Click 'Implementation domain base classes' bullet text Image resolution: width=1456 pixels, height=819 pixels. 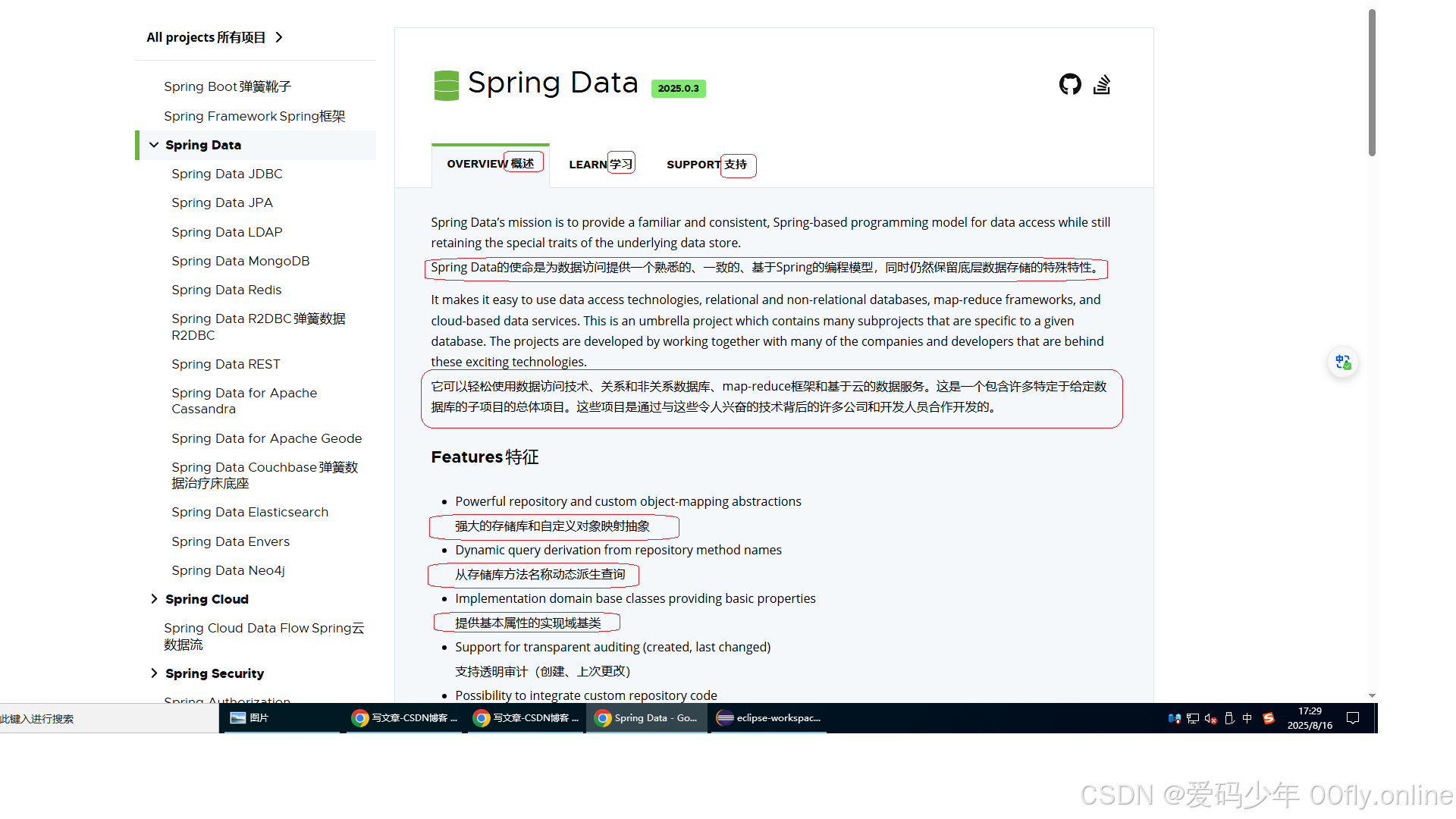click(635, 598)
